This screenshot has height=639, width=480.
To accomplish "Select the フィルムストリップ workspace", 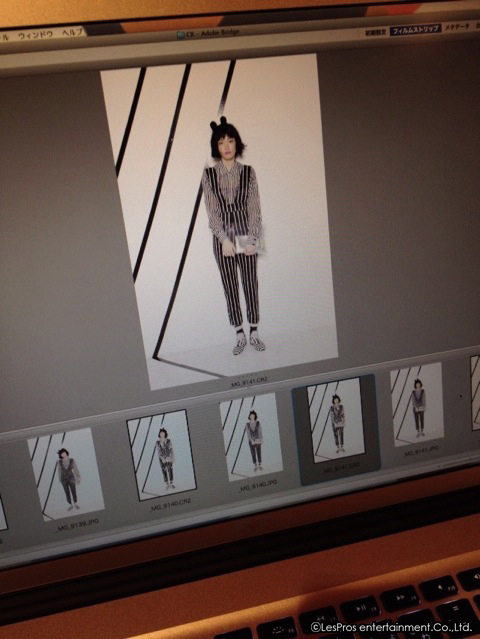I will coord(415,29).
